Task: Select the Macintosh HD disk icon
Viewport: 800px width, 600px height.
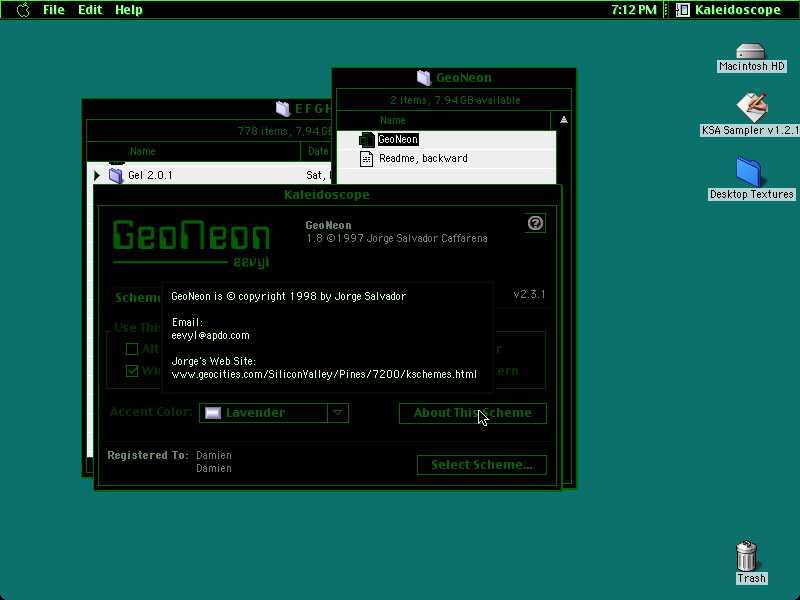Action: 750,52
